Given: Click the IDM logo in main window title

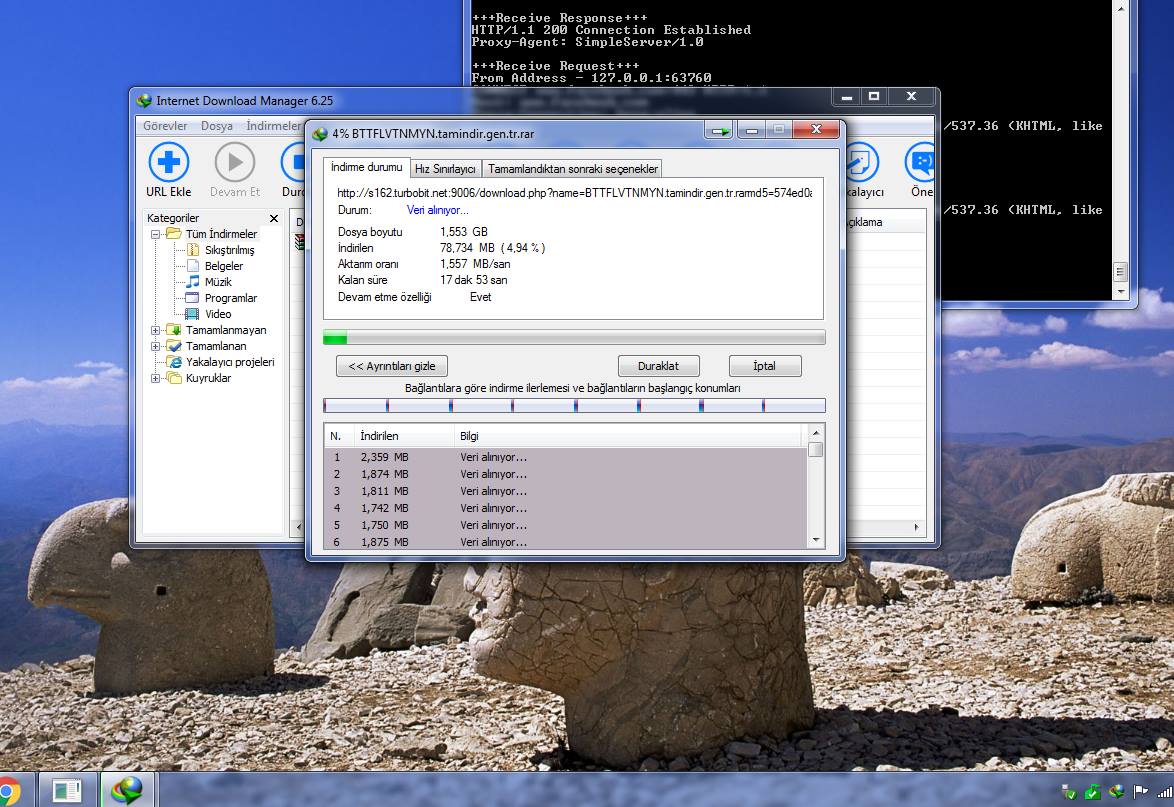Looking at the screenshot, I should (145, 100).
